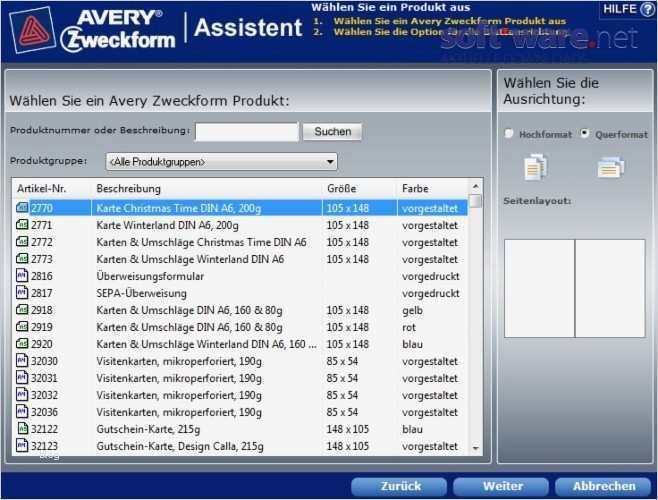Click the icon beside article 2770
The height and width of the screenshot is (500, 658).
point(22,208)
